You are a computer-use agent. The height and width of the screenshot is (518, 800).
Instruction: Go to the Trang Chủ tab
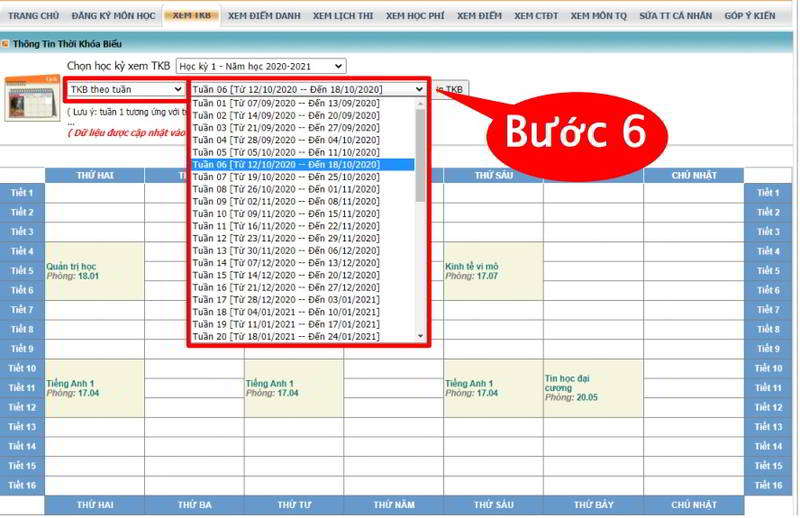(35, 16)
